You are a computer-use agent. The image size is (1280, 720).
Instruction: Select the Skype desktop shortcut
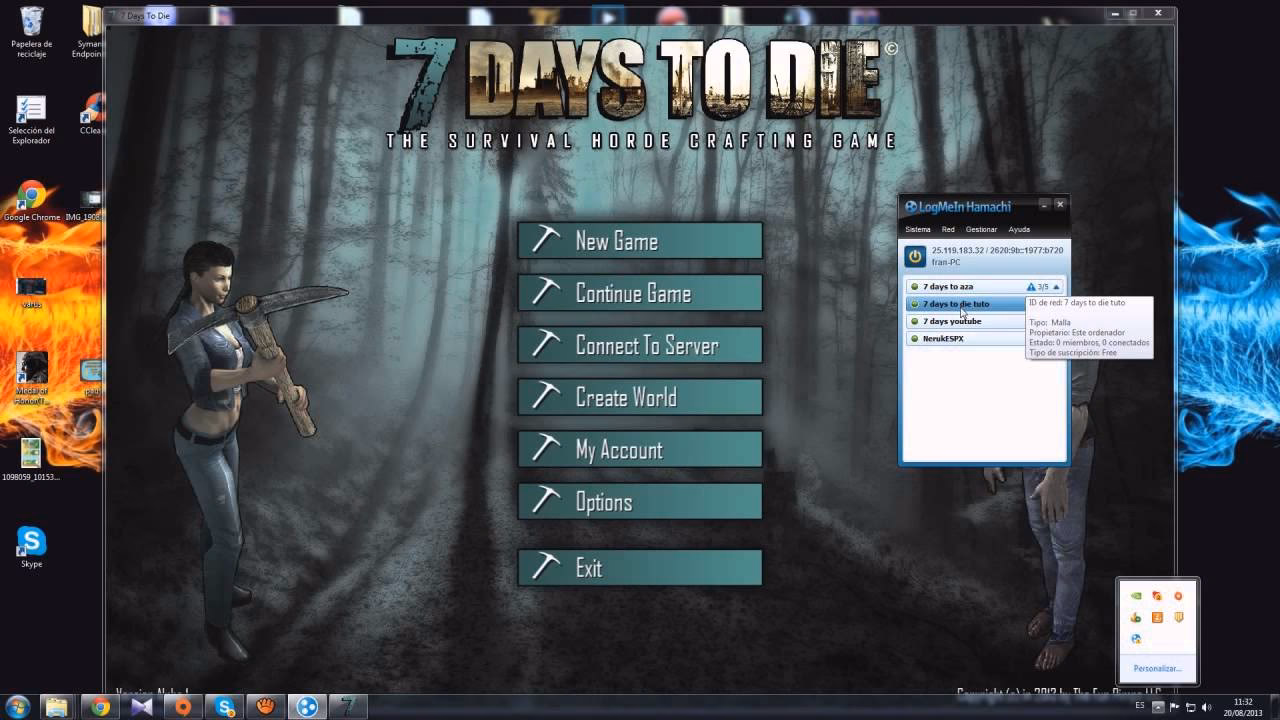coord(31,547)
